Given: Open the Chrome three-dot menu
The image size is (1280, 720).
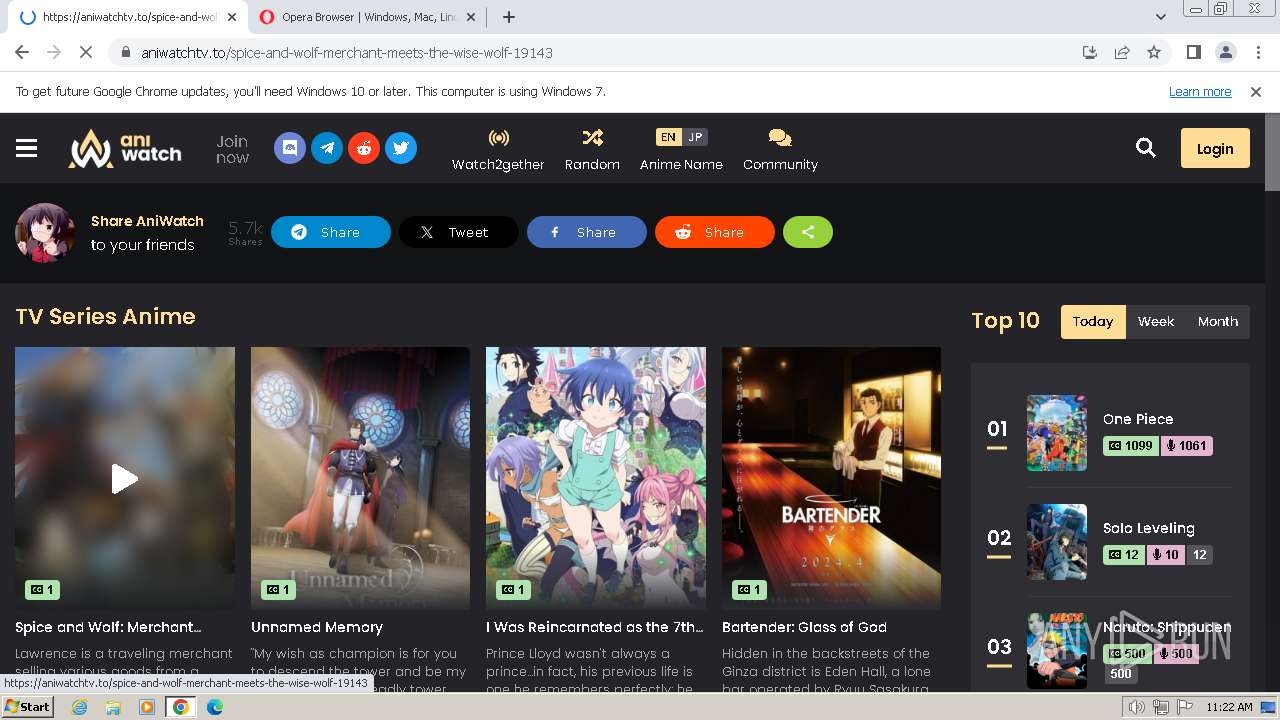Looking at the screenshot, I should click(1257, 52).
